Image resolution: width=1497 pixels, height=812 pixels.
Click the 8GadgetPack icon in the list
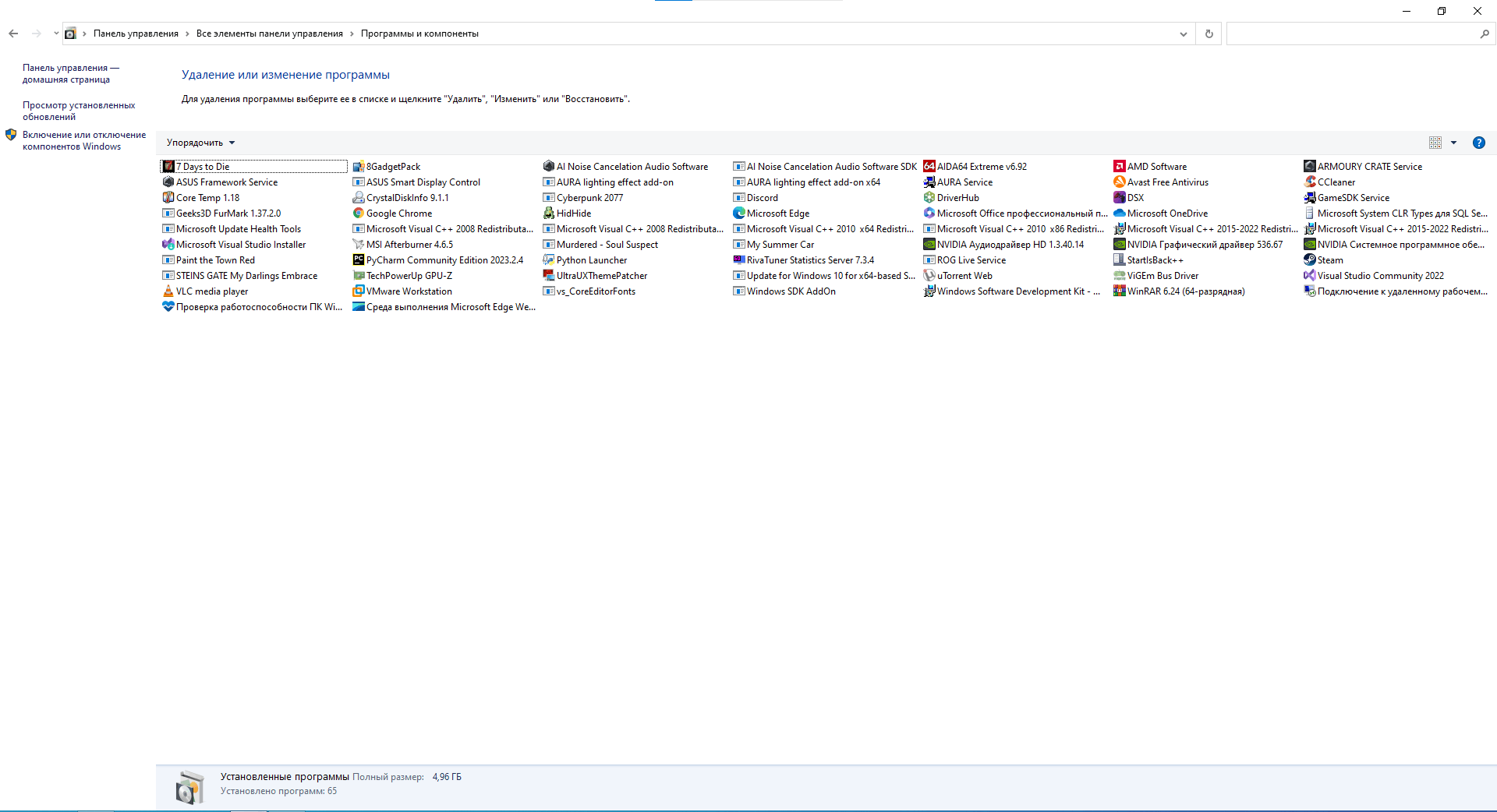coord(359,166)
